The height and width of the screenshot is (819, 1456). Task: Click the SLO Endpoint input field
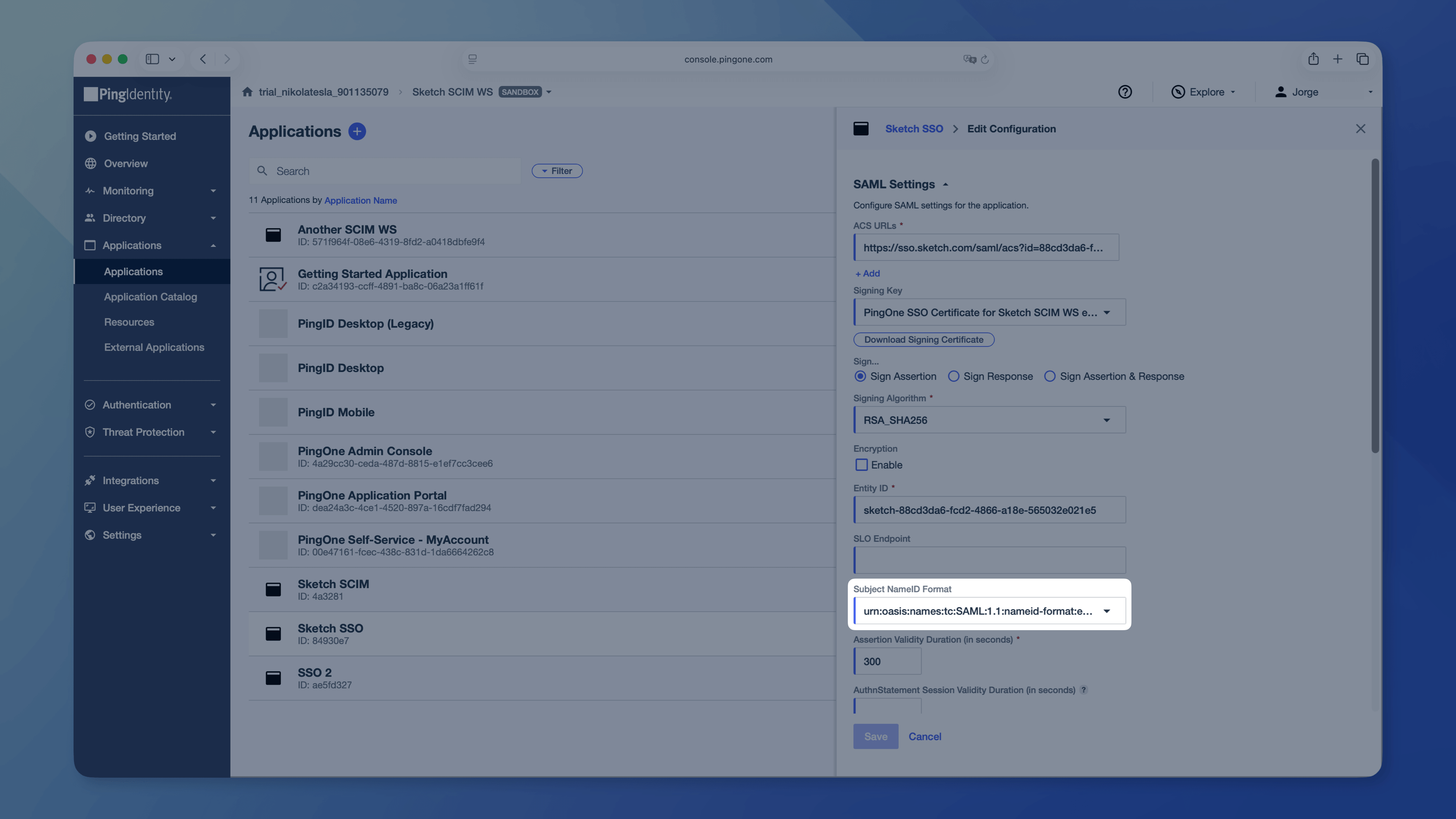[989, 560]
